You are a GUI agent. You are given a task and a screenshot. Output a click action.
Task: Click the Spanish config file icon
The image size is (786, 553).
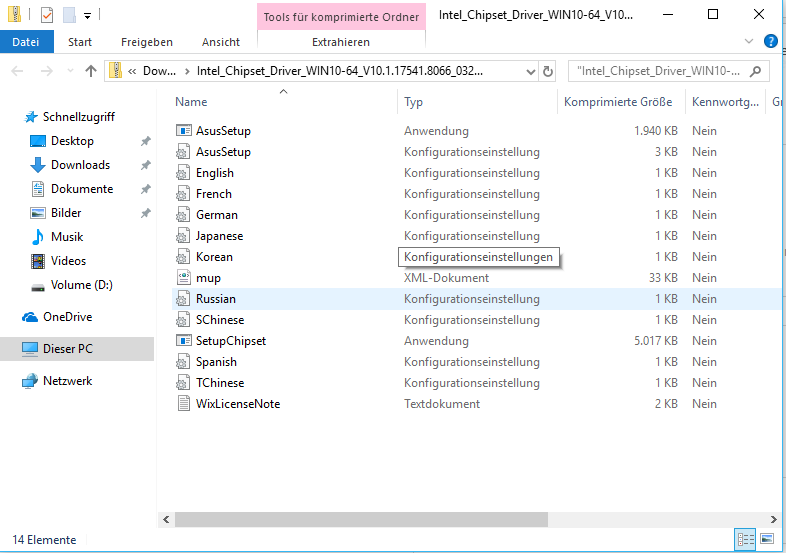183,362
